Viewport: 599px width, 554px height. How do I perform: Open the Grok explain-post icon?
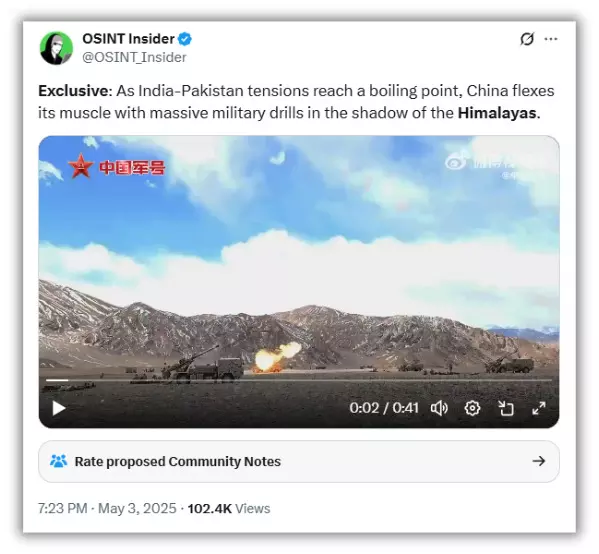tap(527, 39)
